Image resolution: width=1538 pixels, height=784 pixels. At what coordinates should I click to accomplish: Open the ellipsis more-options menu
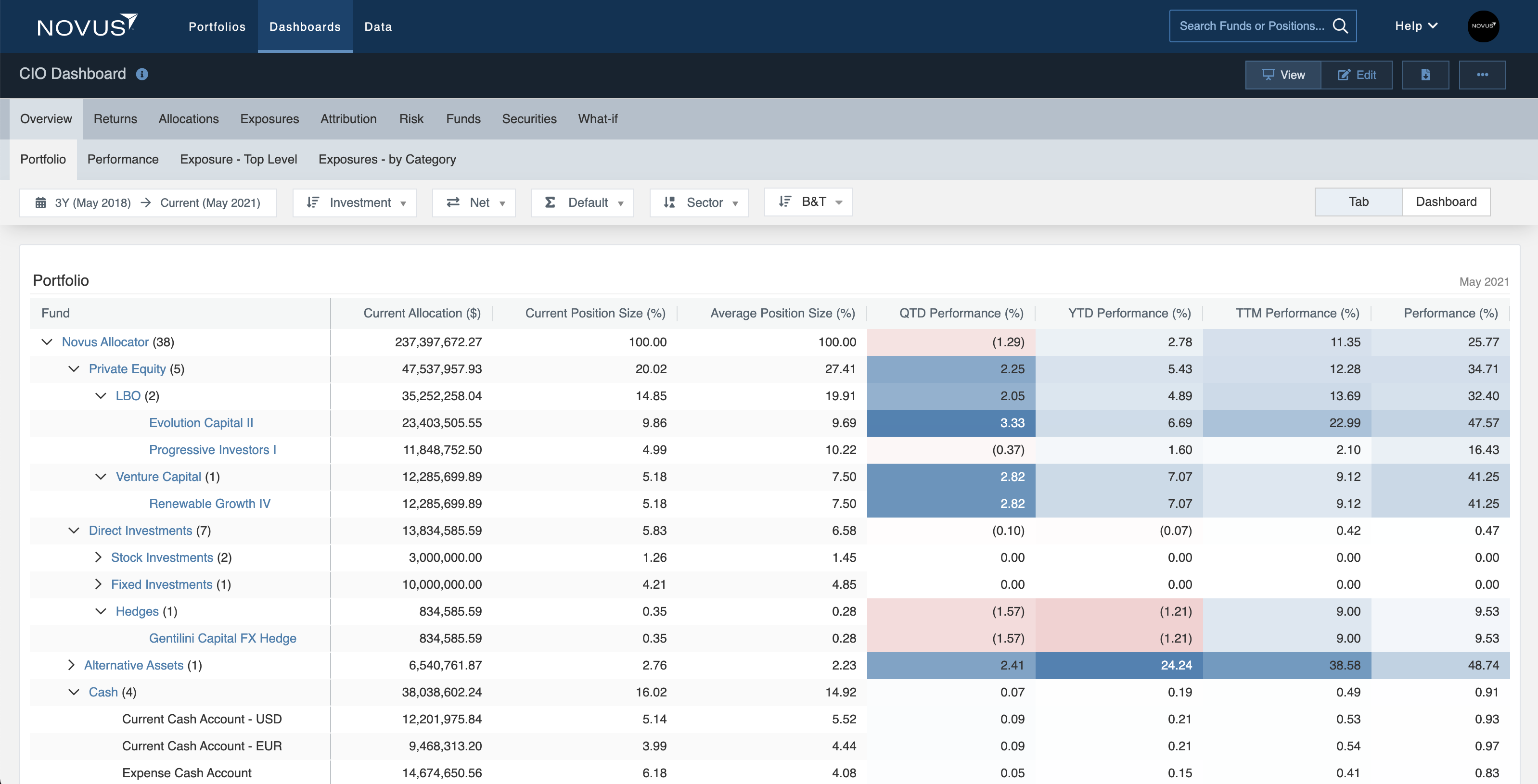point(1483,75)
